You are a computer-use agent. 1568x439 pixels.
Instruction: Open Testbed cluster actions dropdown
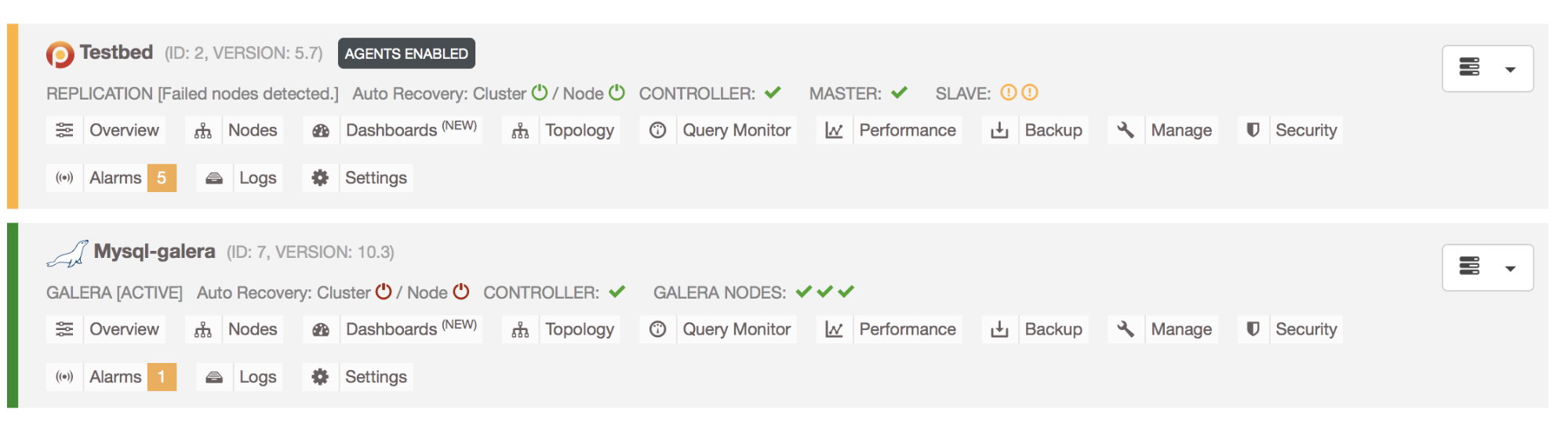(x=1487, y=69)
